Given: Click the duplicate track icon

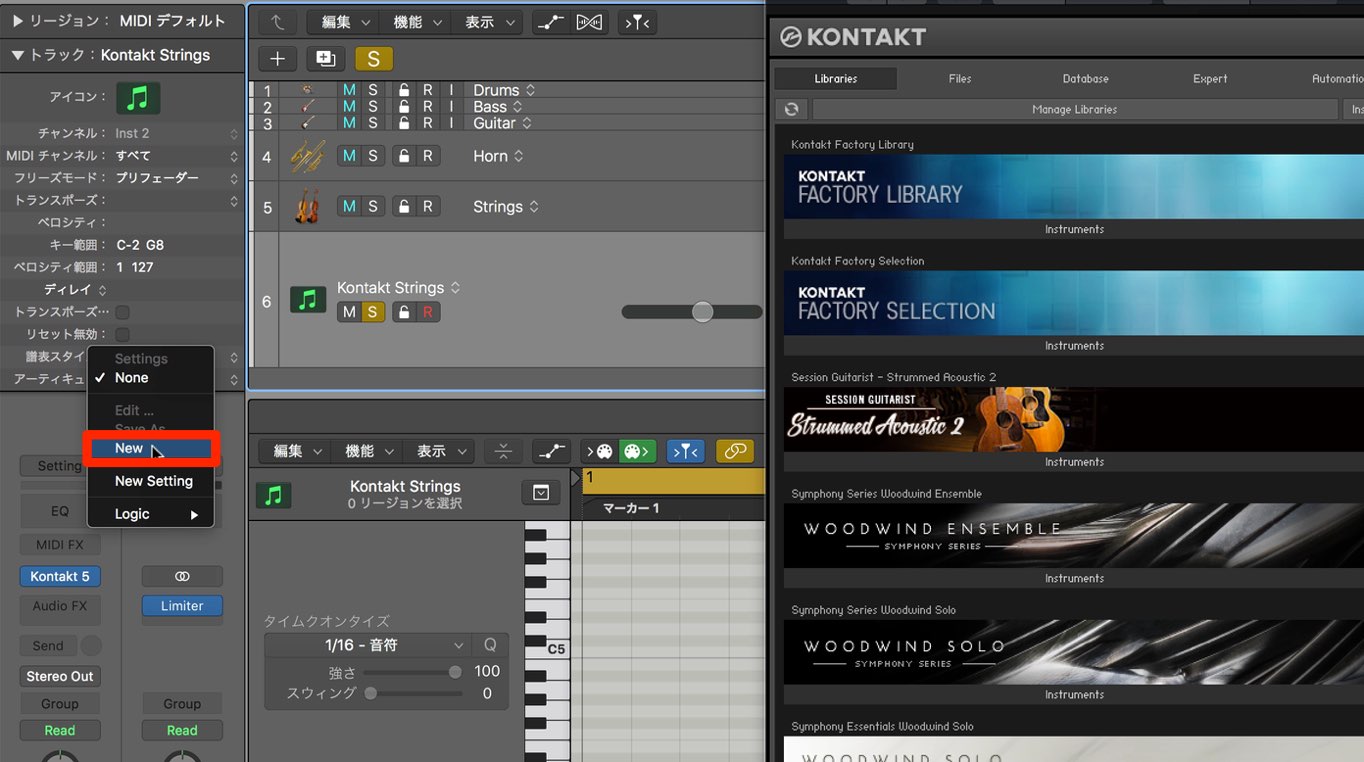Looking at the screenshot, I should tap(325, 59).
